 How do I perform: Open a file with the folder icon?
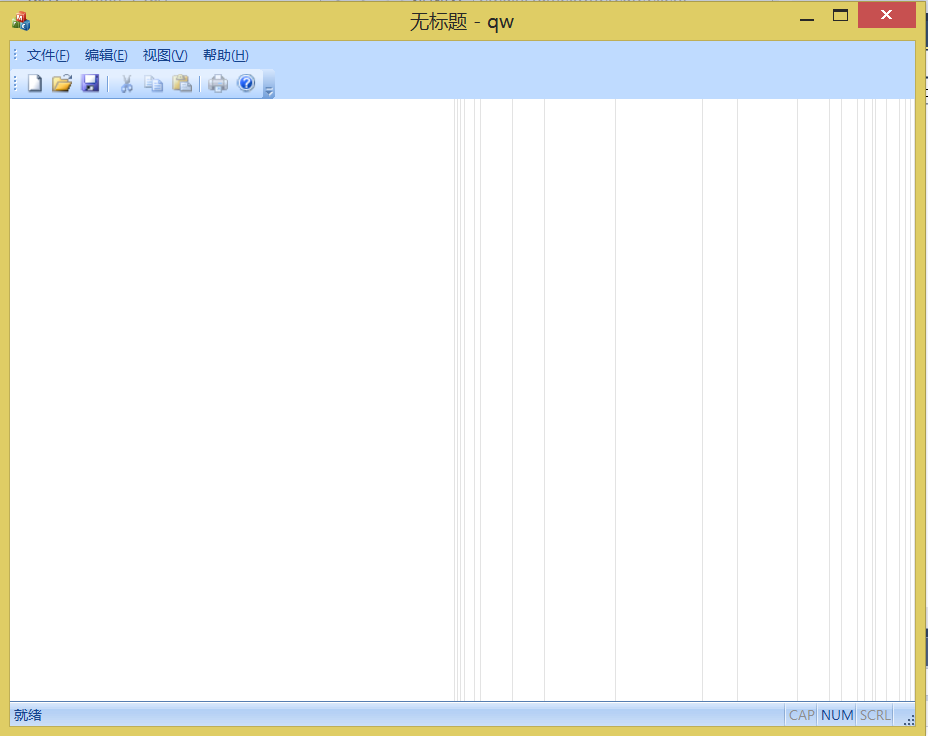tap(62, 83)
